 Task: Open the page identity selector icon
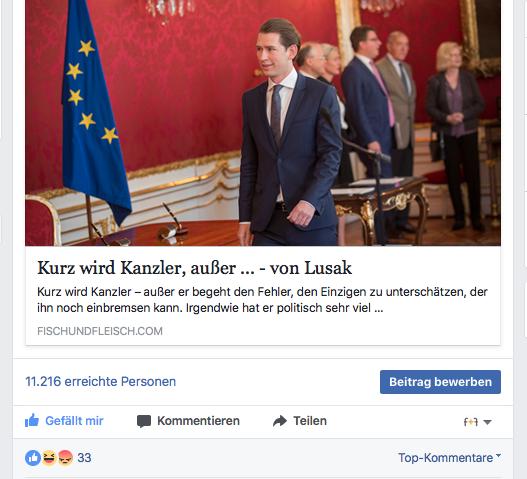tap(471, 422)
